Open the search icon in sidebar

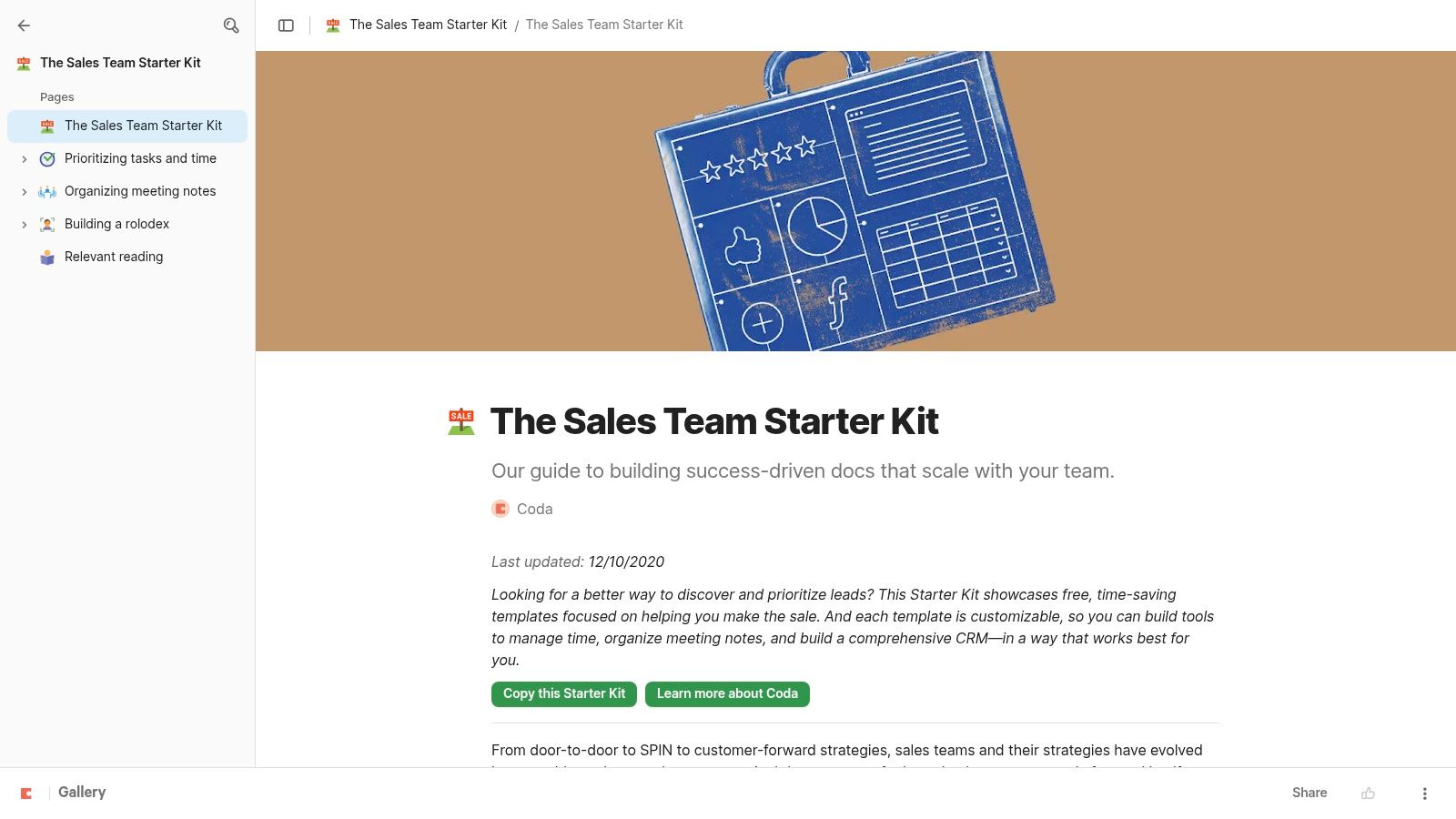[231, 25]
